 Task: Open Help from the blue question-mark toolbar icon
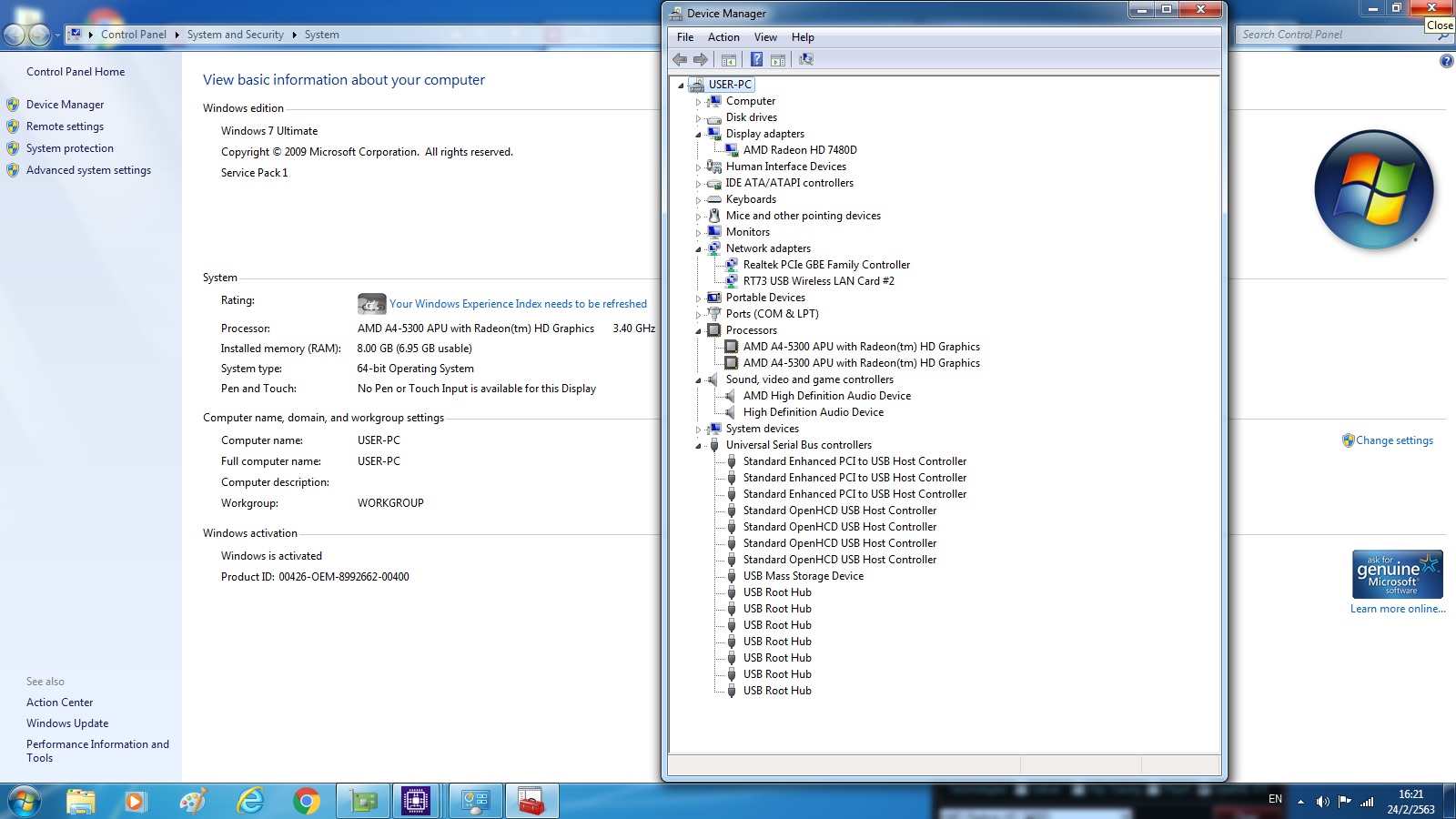tap(756, 60)
